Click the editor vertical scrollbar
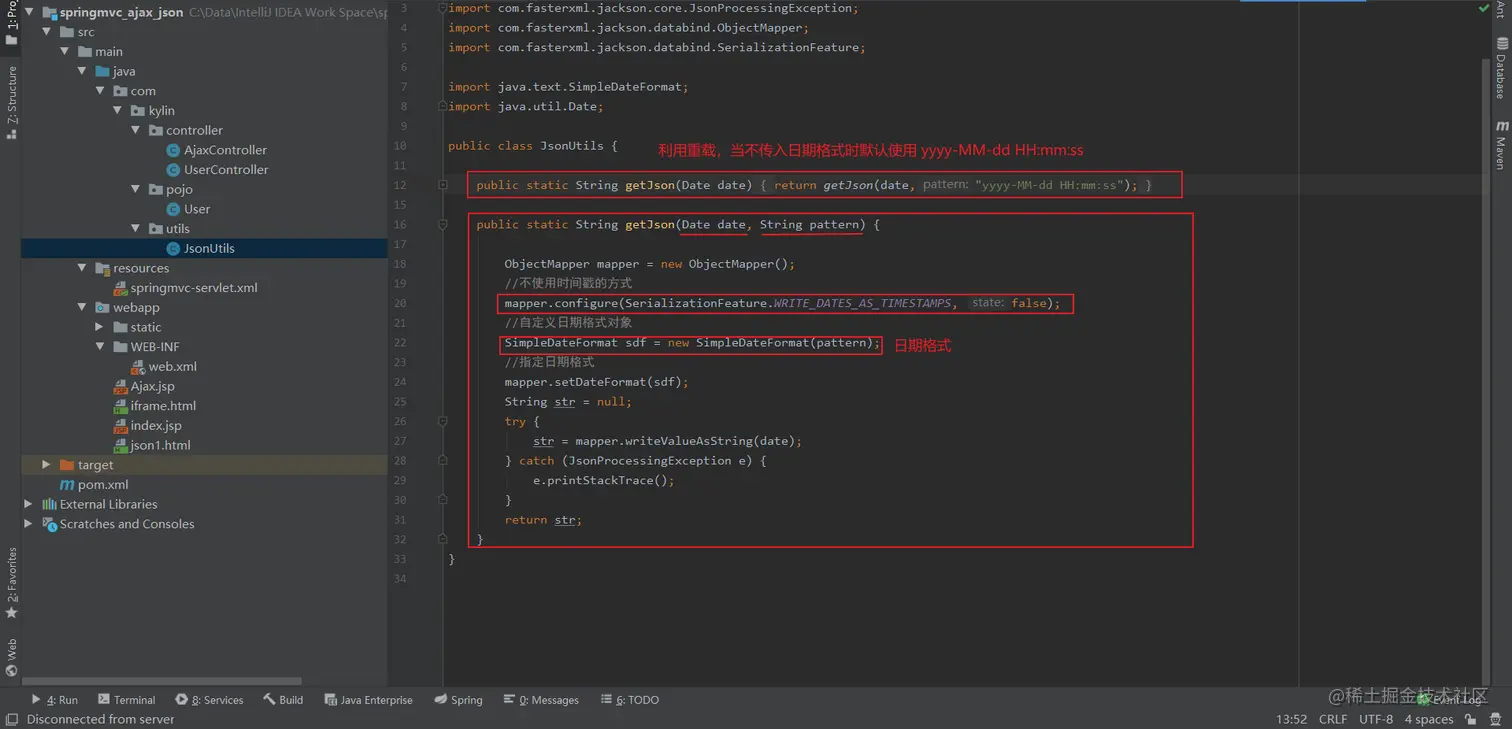The height and width of the screenshot is (729, 1512). [x=1485, y=370]
